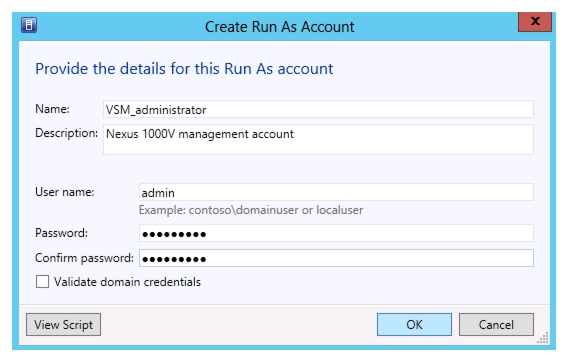Click the resize grip at the dialog corner

click(543, 338)
